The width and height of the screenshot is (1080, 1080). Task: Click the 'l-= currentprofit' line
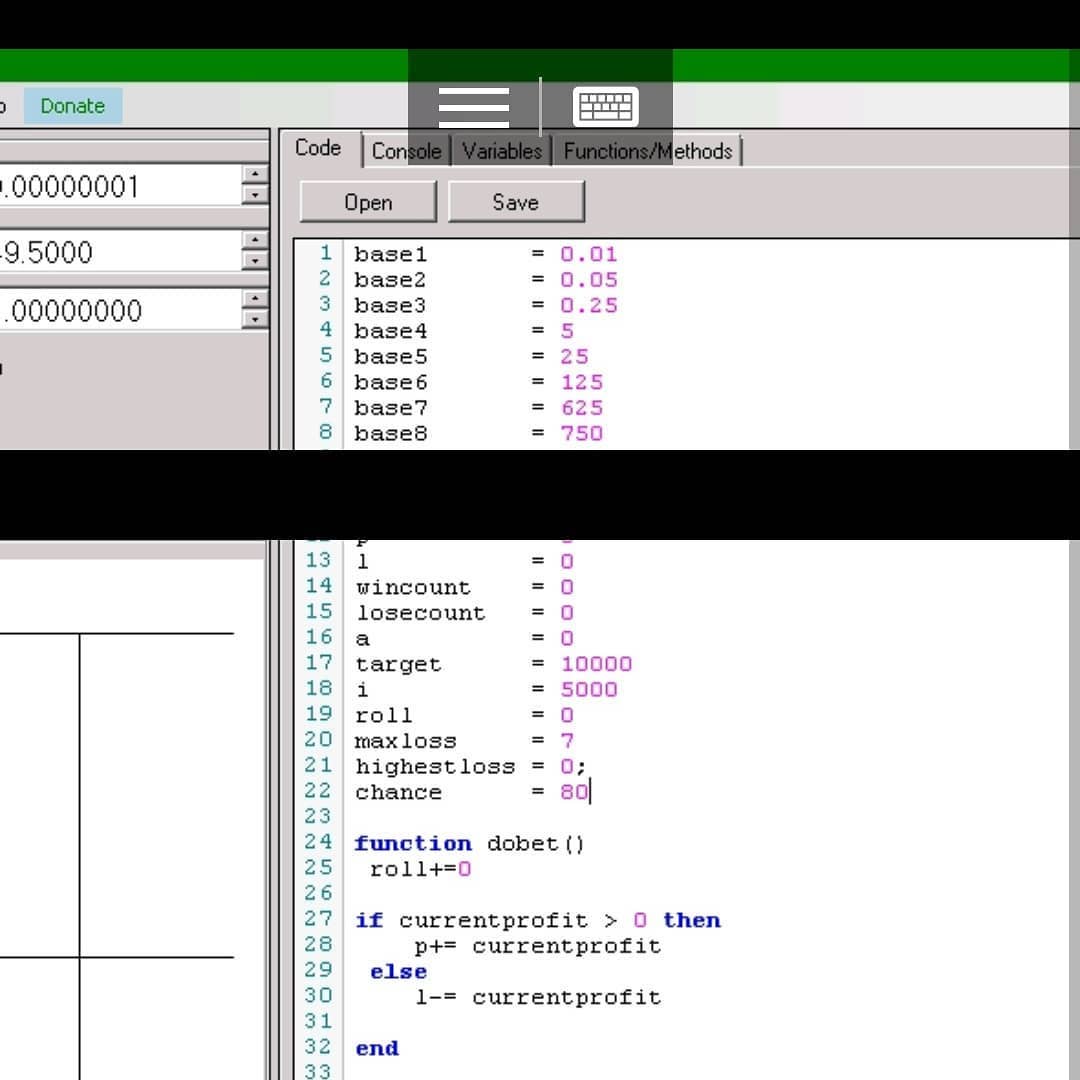point(538,997)
